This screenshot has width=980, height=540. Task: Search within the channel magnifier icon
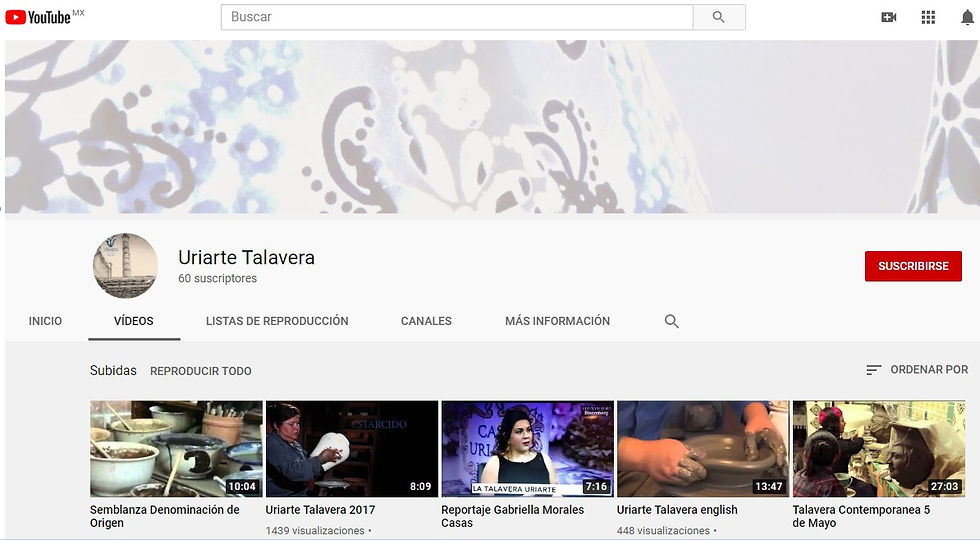pos(671,321)
